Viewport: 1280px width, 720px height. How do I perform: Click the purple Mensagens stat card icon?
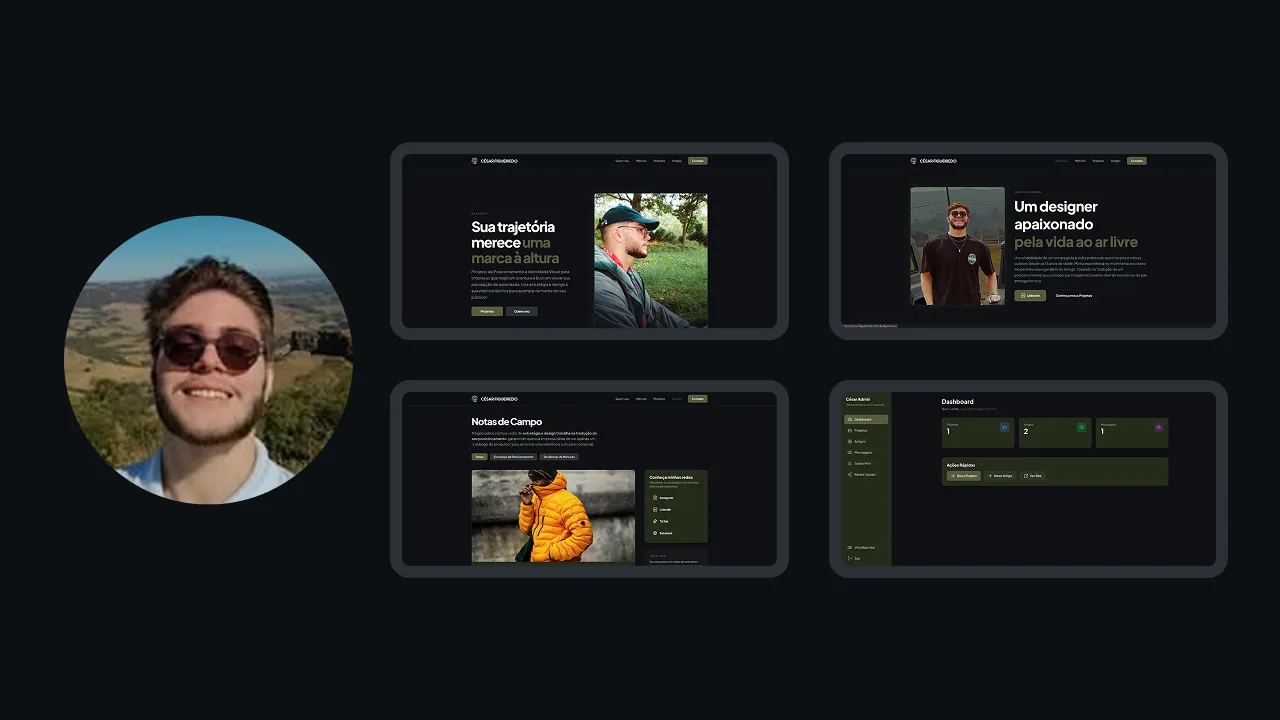1158,427
